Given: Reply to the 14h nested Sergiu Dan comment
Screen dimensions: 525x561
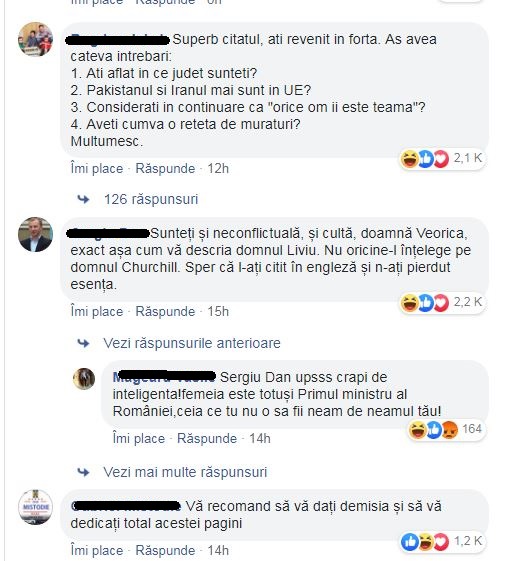Looking at the screenshot, I should pos(207,439).
